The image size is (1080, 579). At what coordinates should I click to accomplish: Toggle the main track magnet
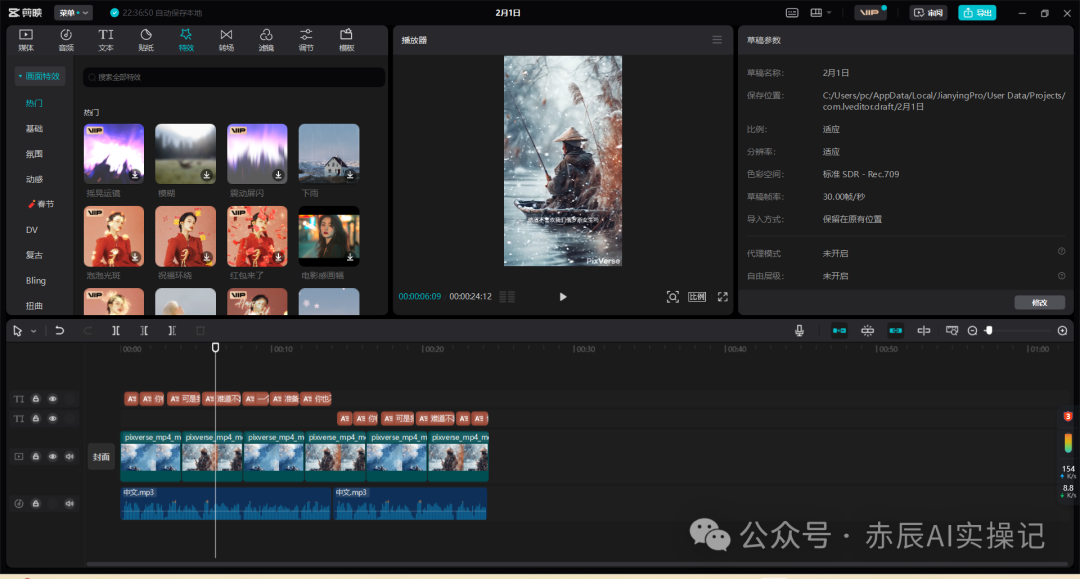(839, 330)
